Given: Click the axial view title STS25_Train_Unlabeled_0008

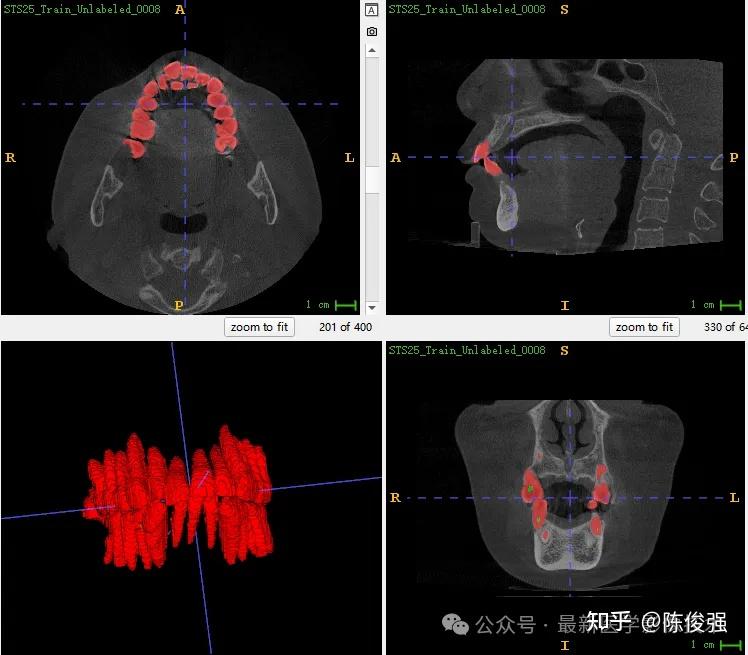Looking at the screenshot, I should coord(82,9).
